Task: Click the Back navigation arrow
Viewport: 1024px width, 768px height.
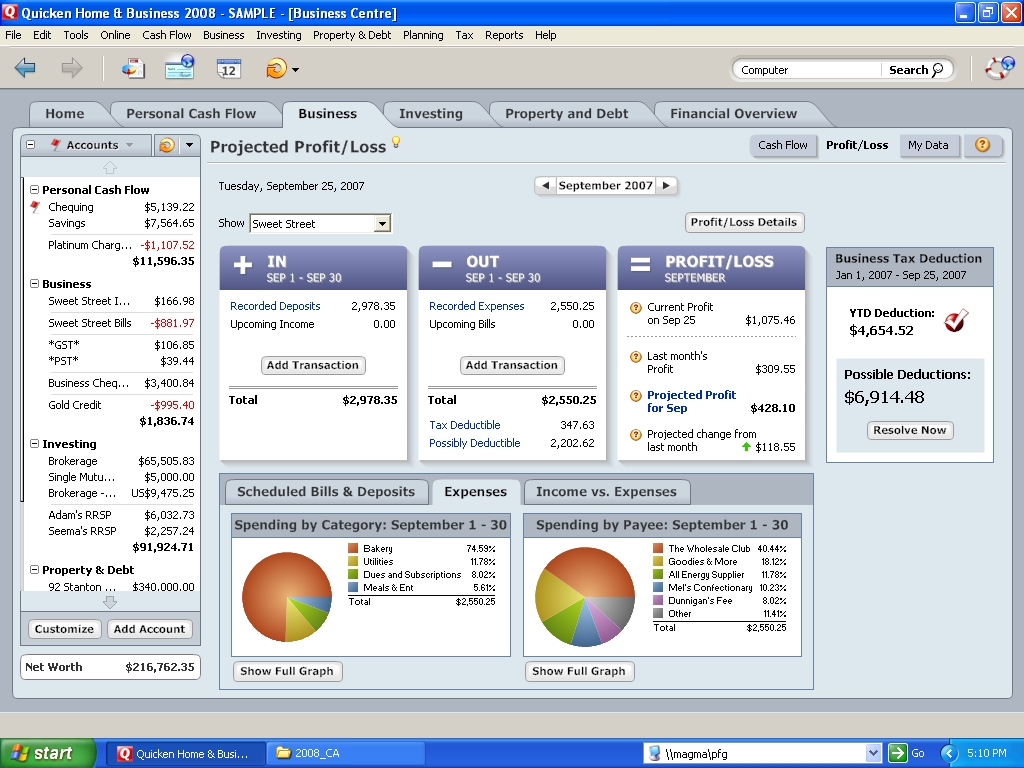Action: coord(26,68)
